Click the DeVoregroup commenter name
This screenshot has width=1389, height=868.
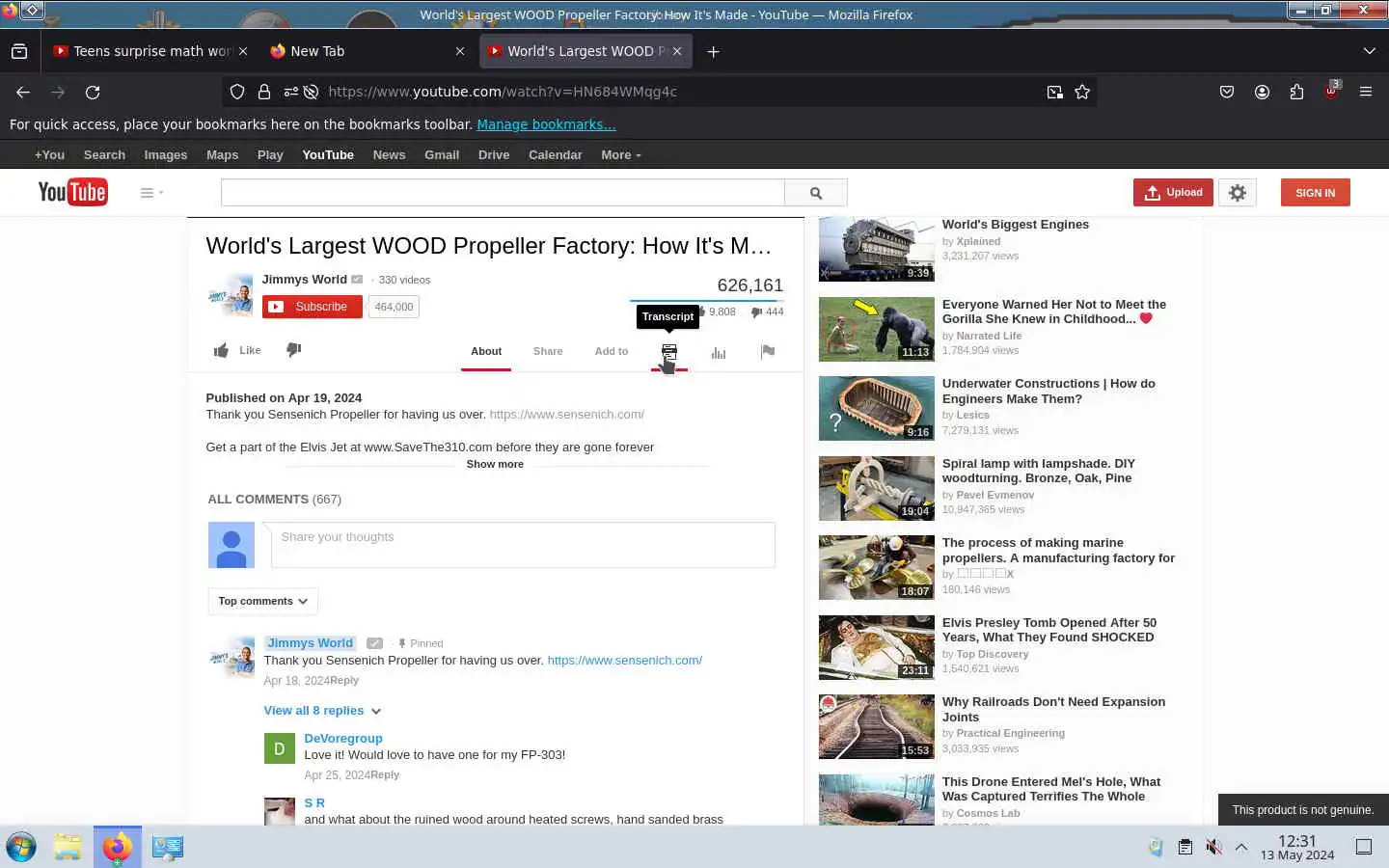pyautogui.click(x=343, y=739)
